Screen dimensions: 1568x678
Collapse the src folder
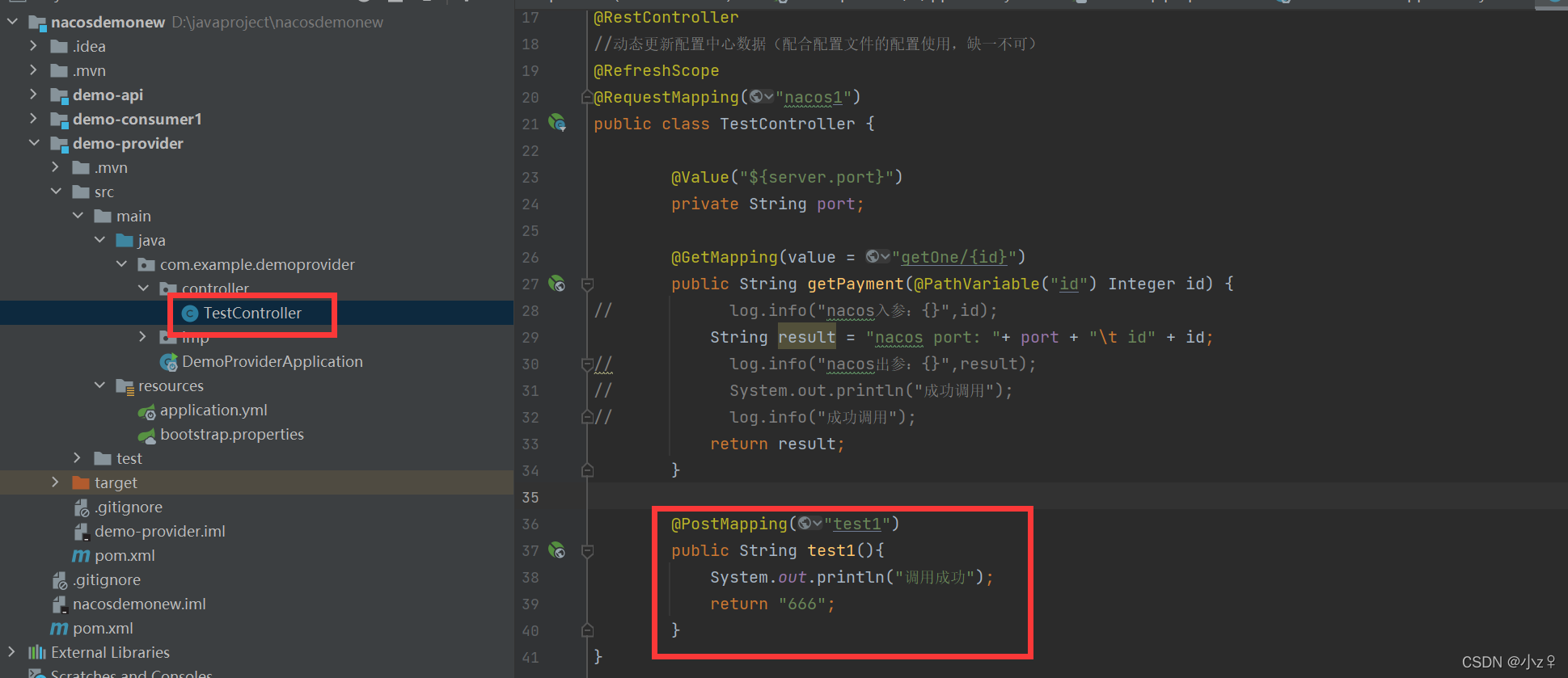(x=56, y=192)
